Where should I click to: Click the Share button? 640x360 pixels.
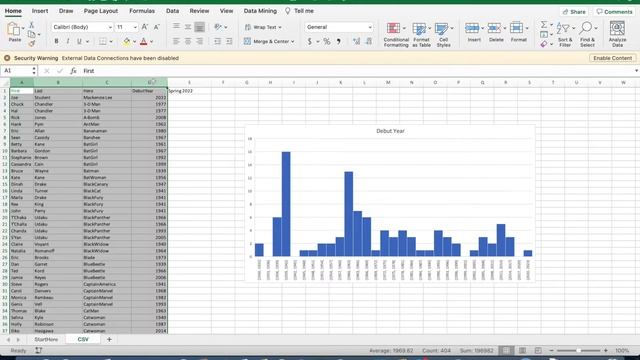(574, 12)
